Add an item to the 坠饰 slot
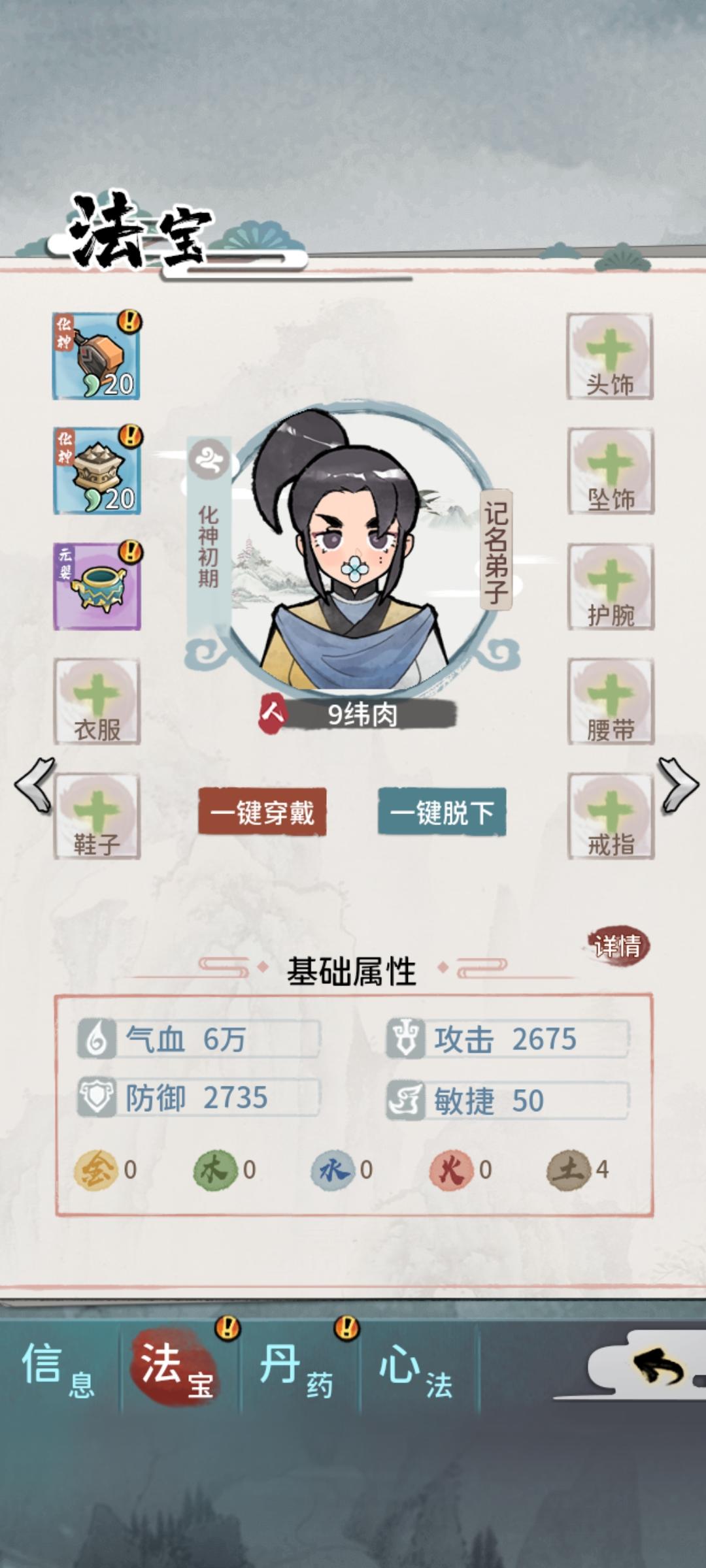Viewport: 706px width, 1568px height. [610, 471]
